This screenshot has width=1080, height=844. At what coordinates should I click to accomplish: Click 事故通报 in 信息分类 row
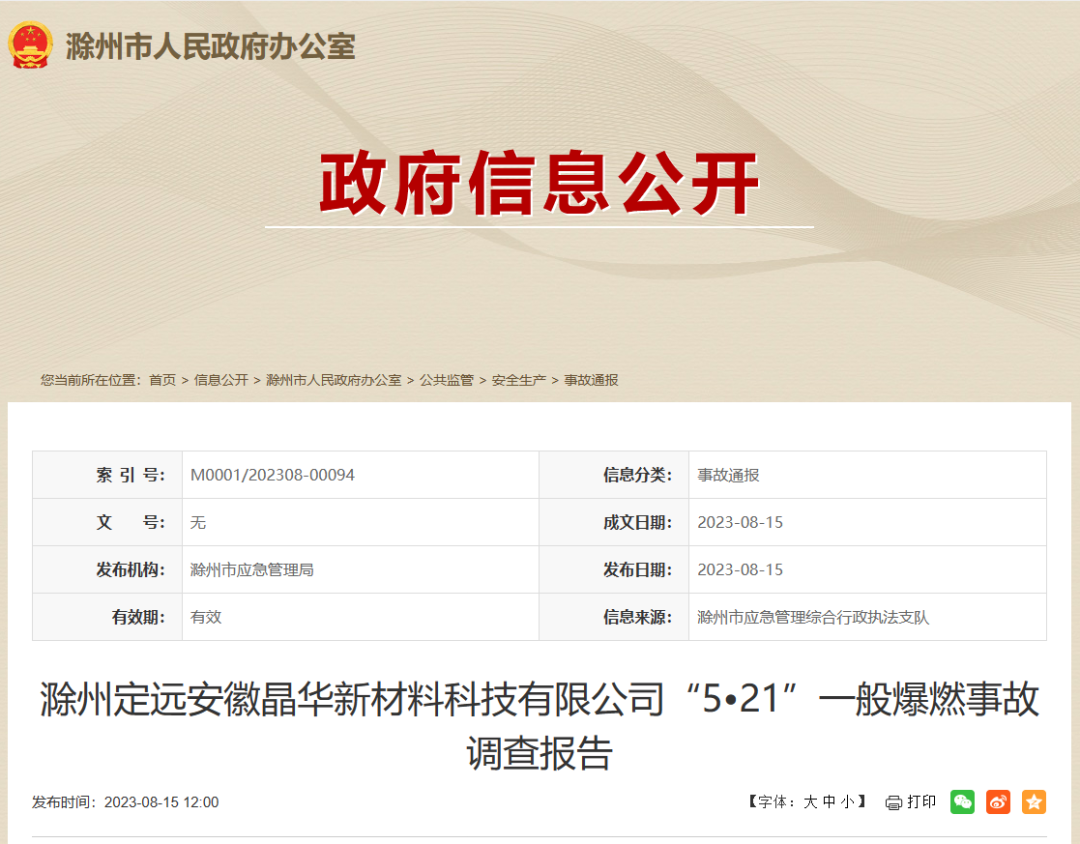coord(728,475)
